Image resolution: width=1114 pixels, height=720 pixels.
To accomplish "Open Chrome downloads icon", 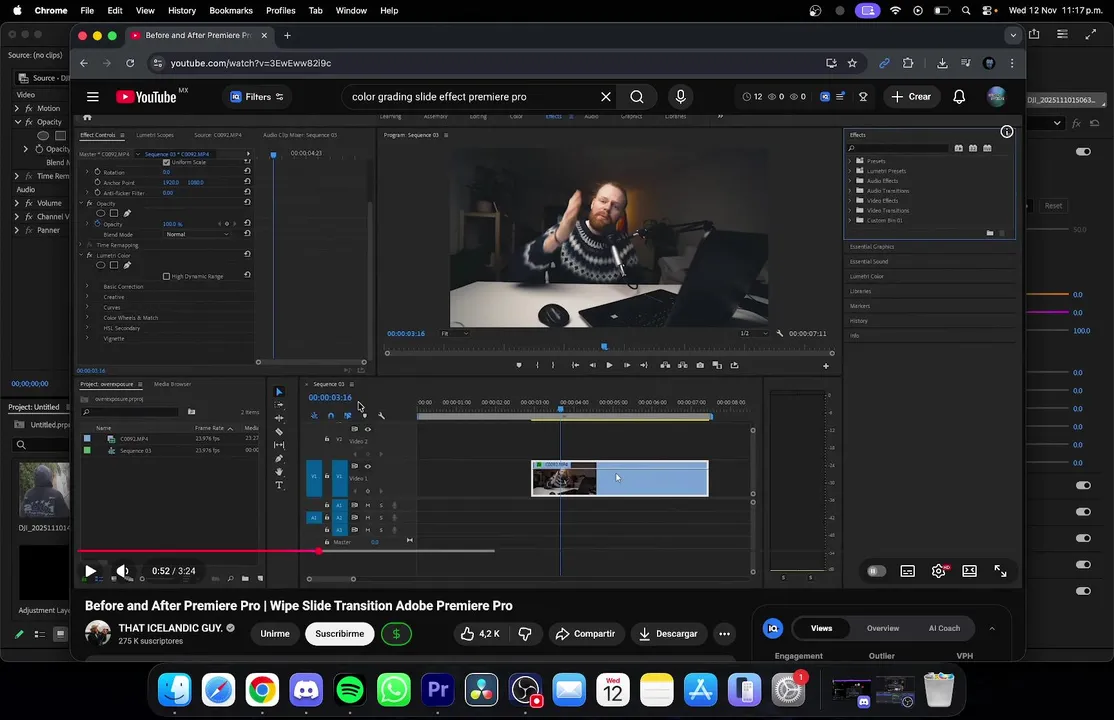I will click(942, 63).
